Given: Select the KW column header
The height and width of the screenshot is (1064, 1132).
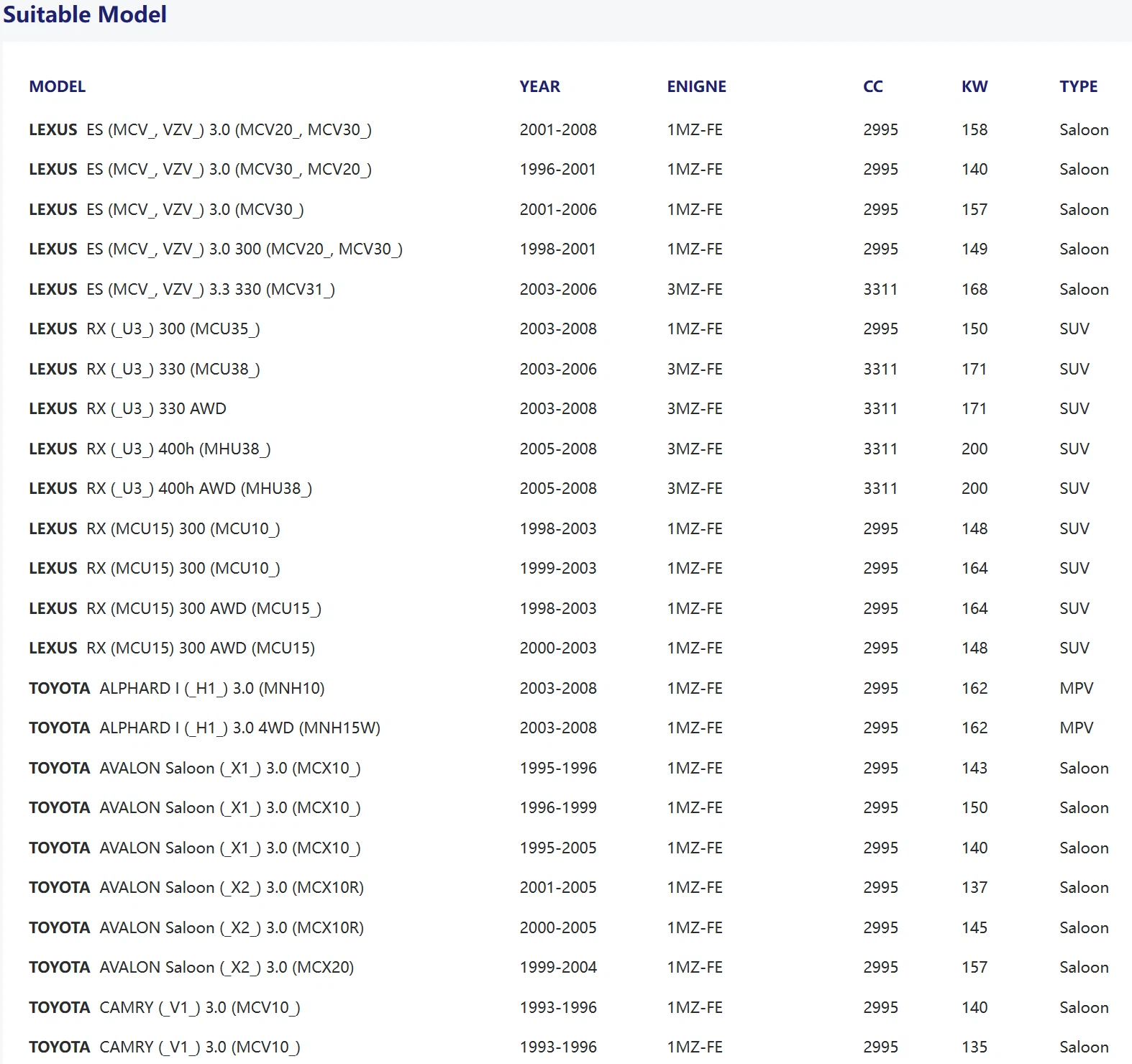Looking at the screenshot, I should (974, 87).
